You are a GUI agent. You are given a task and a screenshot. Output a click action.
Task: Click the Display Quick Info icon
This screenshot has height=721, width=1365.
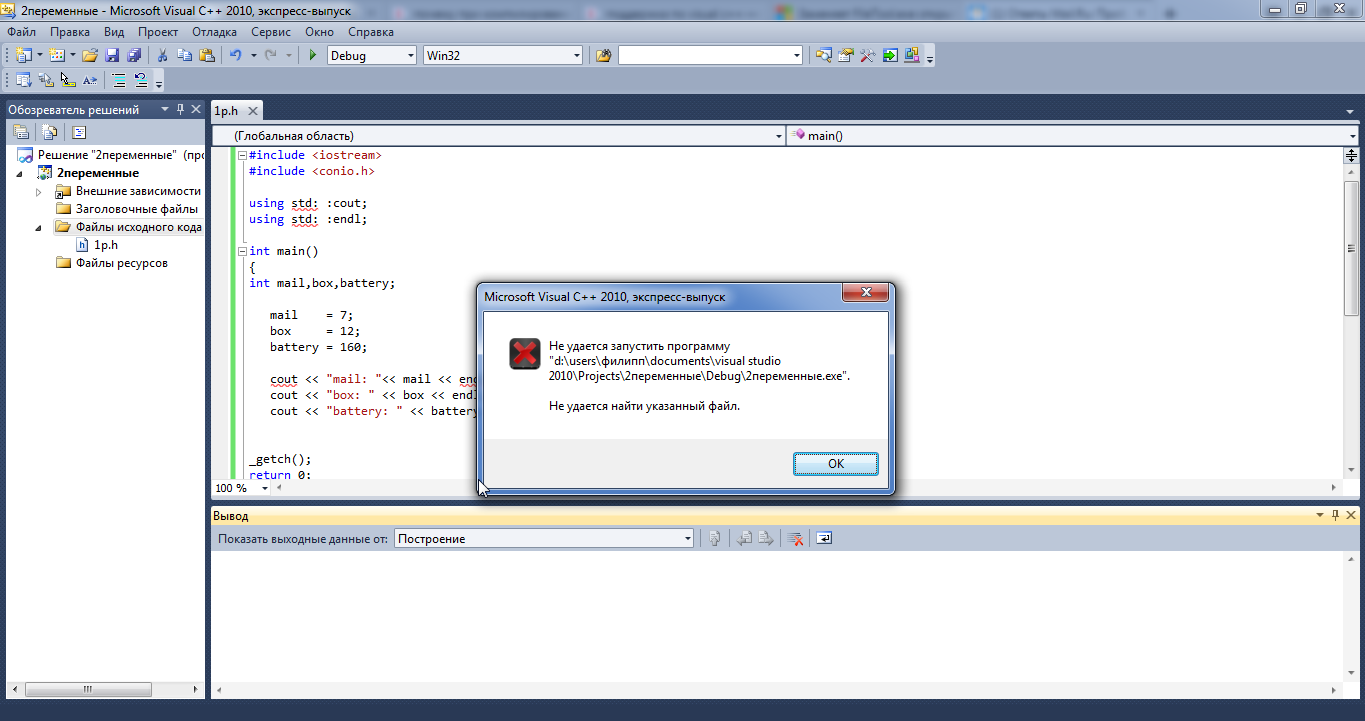[x=68, y=81]
